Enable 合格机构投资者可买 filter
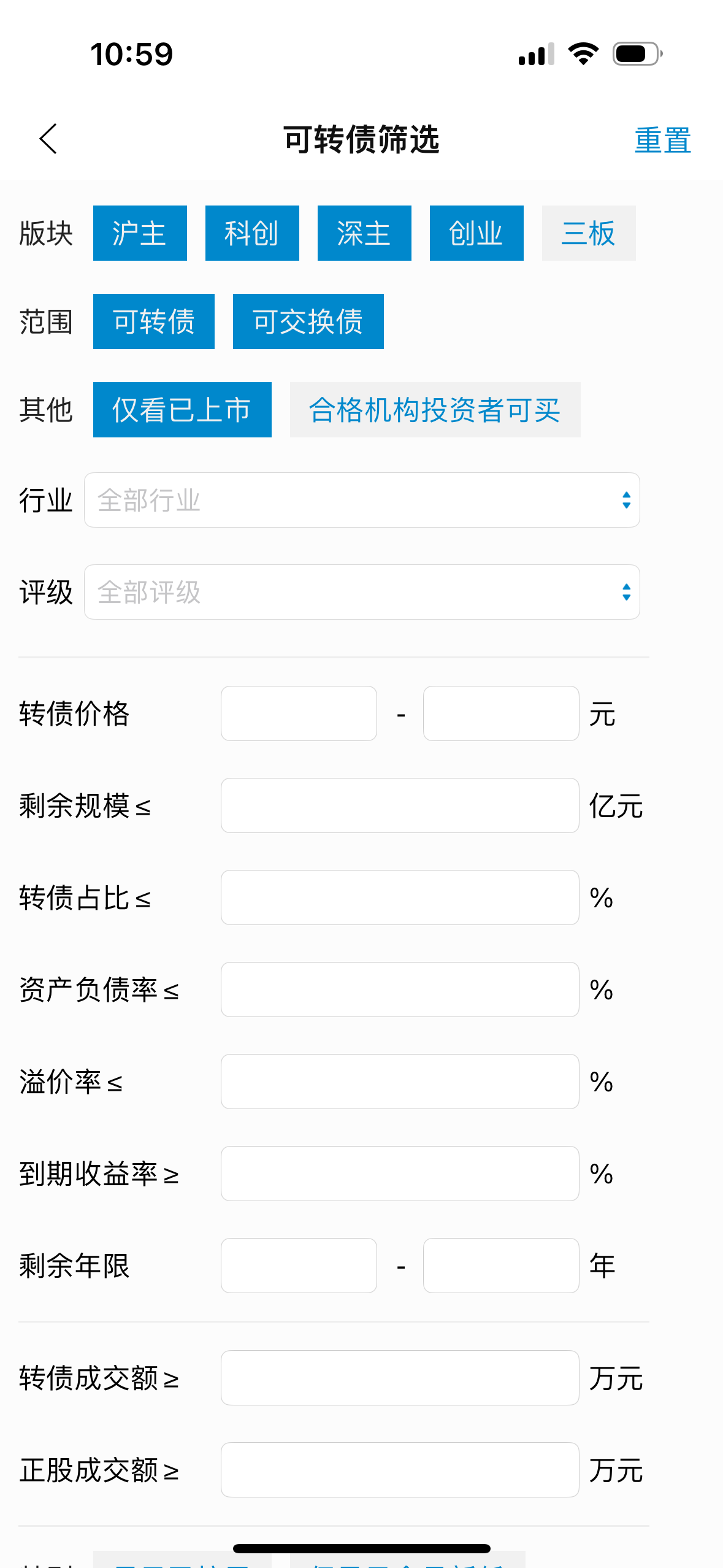Viewport: 723px width, 1568px height. click(435, 410)
